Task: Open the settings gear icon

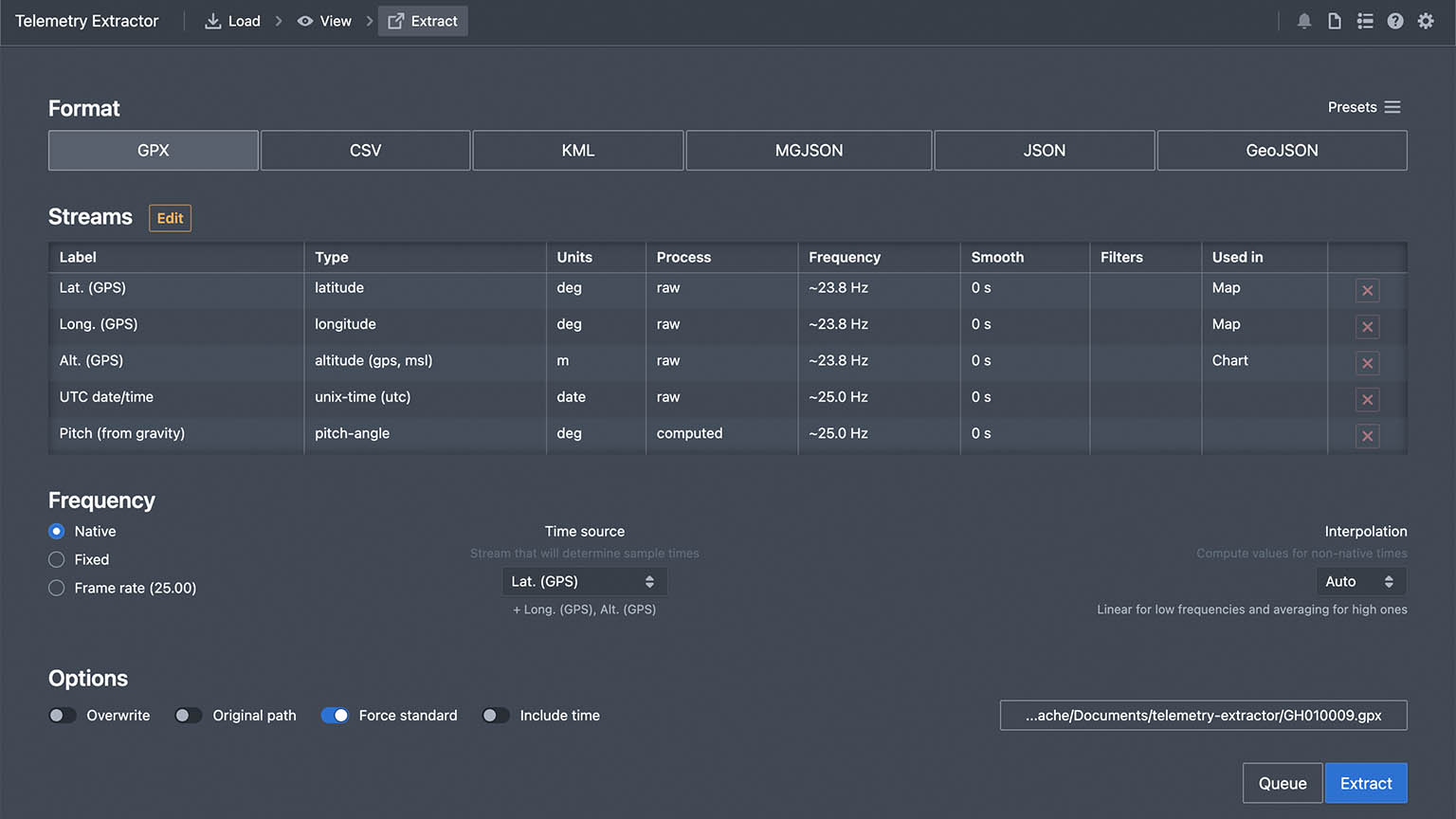Action: pyautogui.click(x=1426, y=21)
